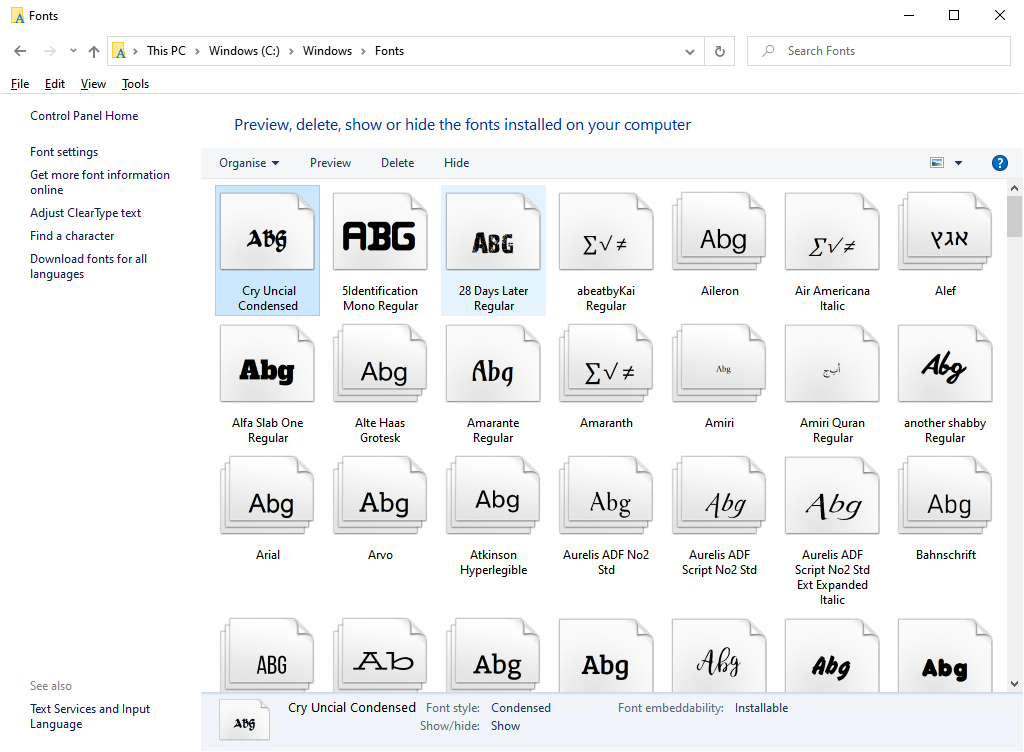Viewport: 1024px width, 752px height.
Task: Expand the address bar history dropdown
Action: tap(690, 52)
